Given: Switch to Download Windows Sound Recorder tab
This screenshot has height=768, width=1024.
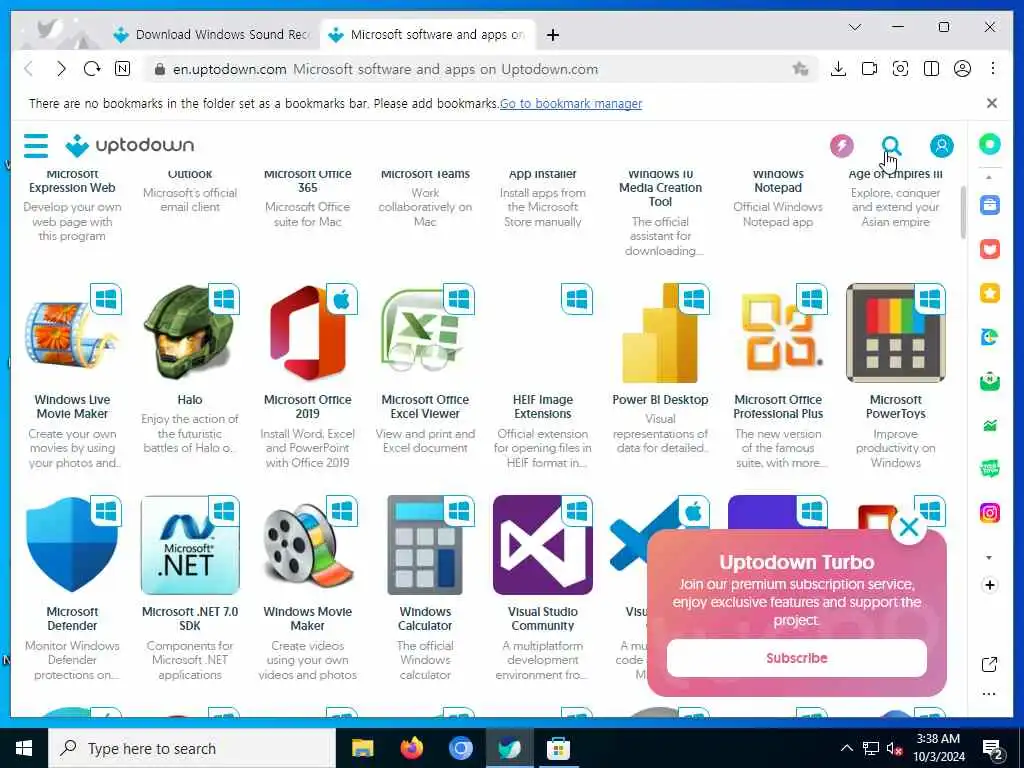Looking at the screenshot, I should (212, 35).
